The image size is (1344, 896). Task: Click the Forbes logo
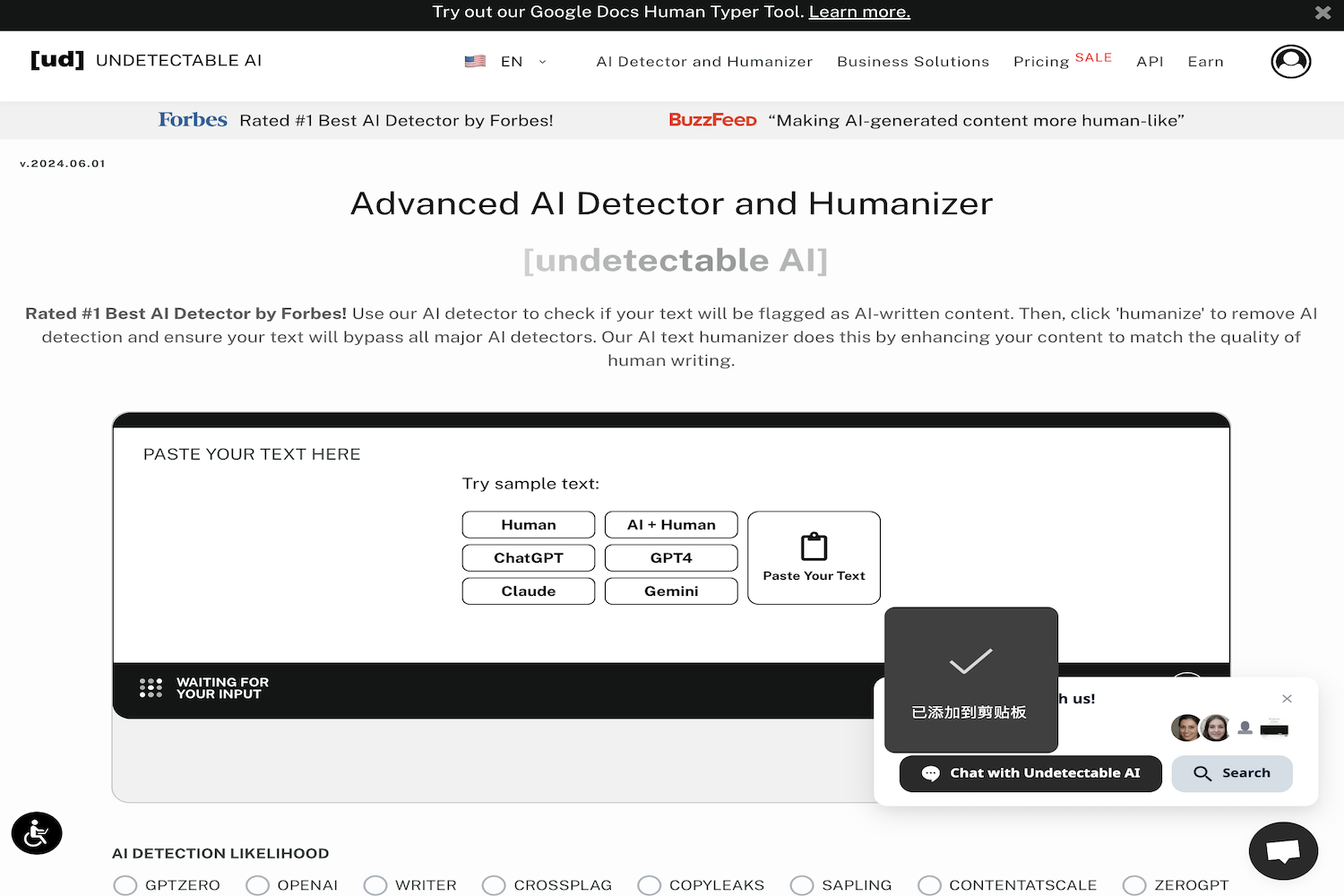193,119
